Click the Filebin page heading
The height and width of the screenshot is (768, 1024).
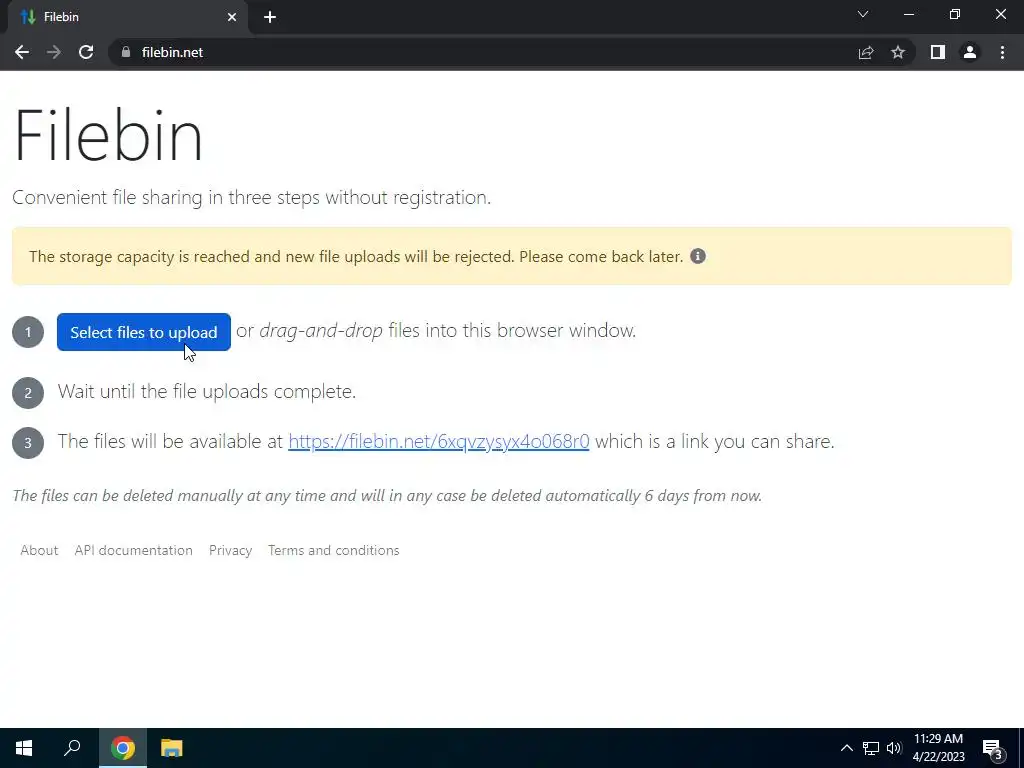108,135
